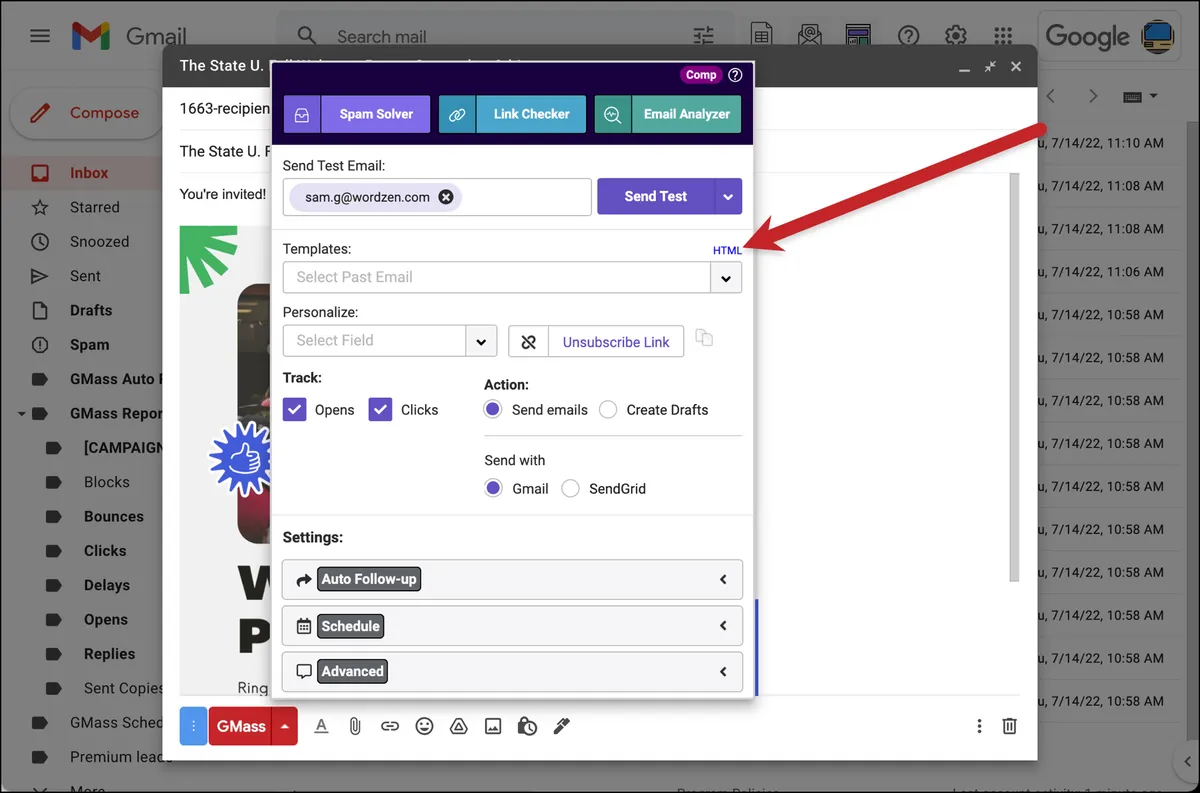Viewport: 1200px width, 793px height.
Task: Open Google account avatar
Action: [x=1159, y=36]
